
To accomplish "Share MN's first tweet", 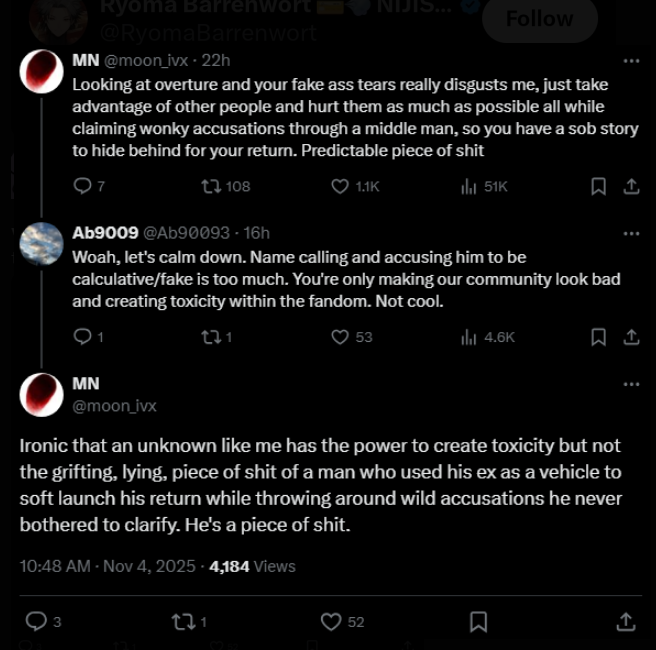I will coord(631,186).
